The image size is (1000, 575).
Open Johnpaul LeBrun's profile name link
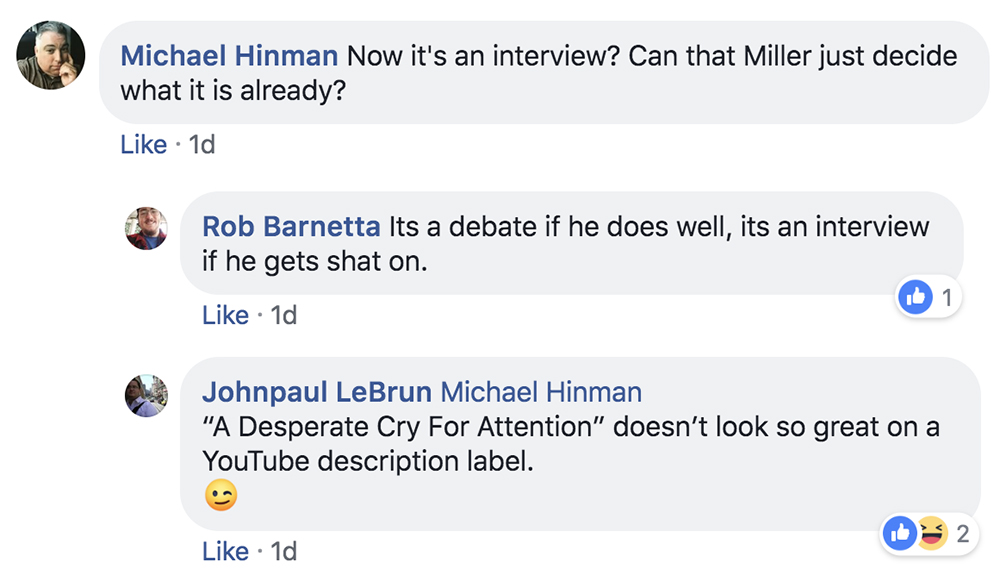click(317, 392)
